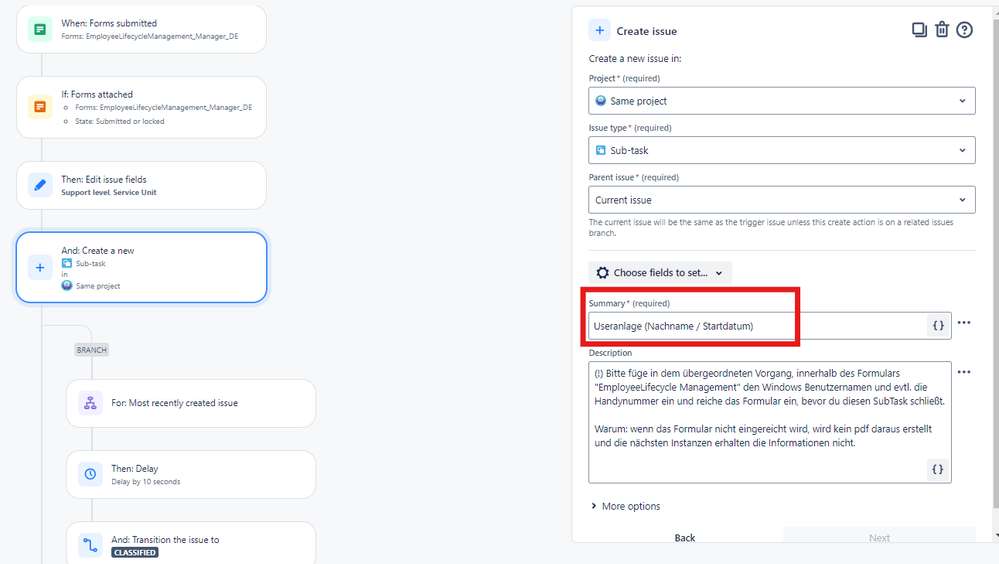
Task: Select the Then: Delay by 10 seconds card
Action: (x=191, y=475)
